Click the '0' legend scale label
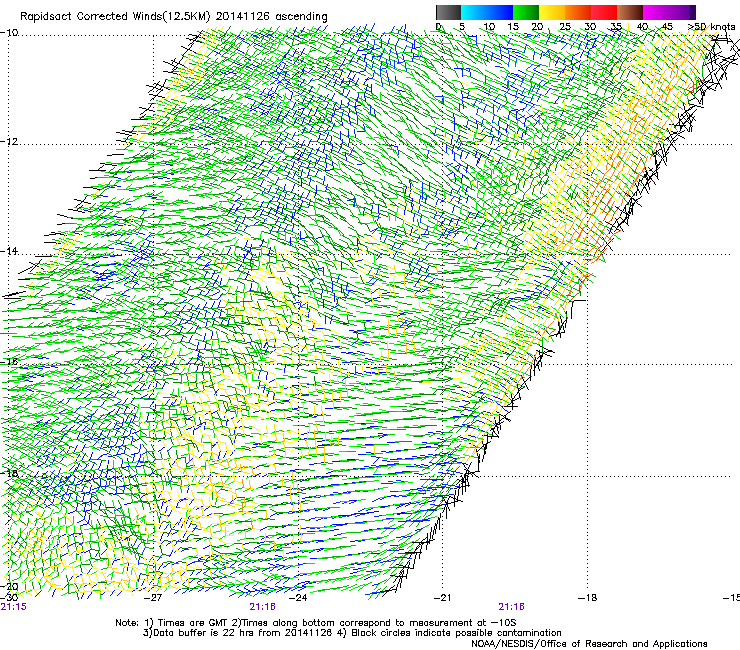740x650 pixels. (439, 27)
